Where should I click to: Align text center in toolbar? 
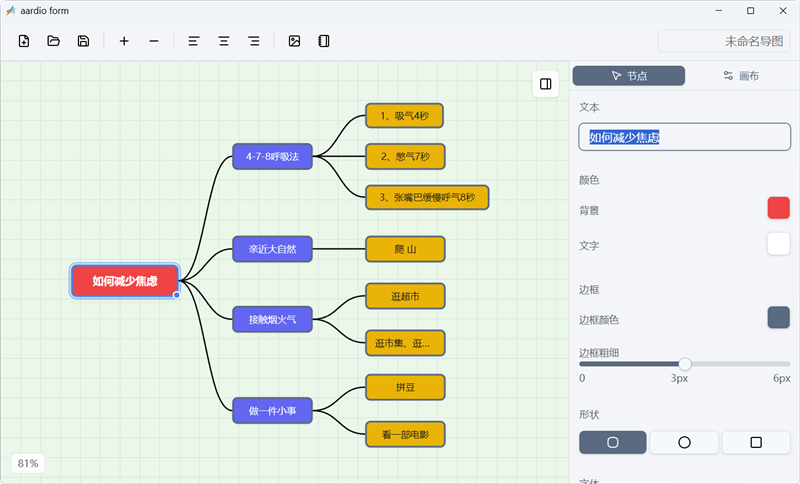[223, 41]
